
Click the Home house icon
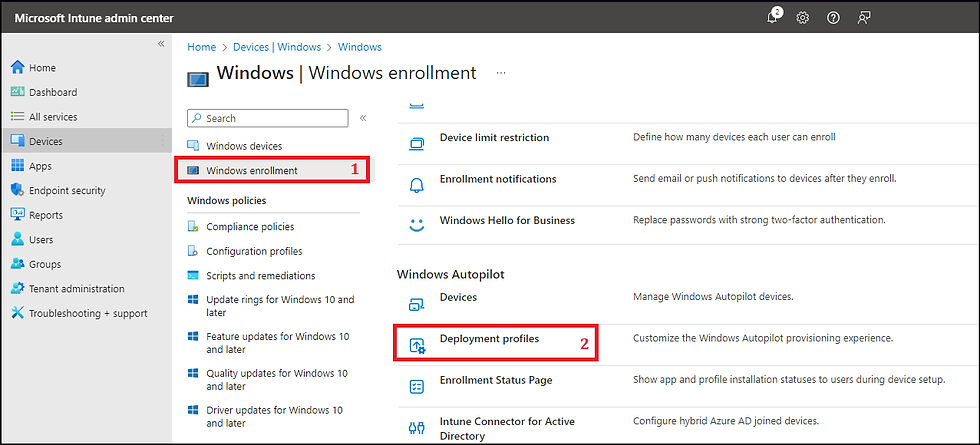(18, 68)
